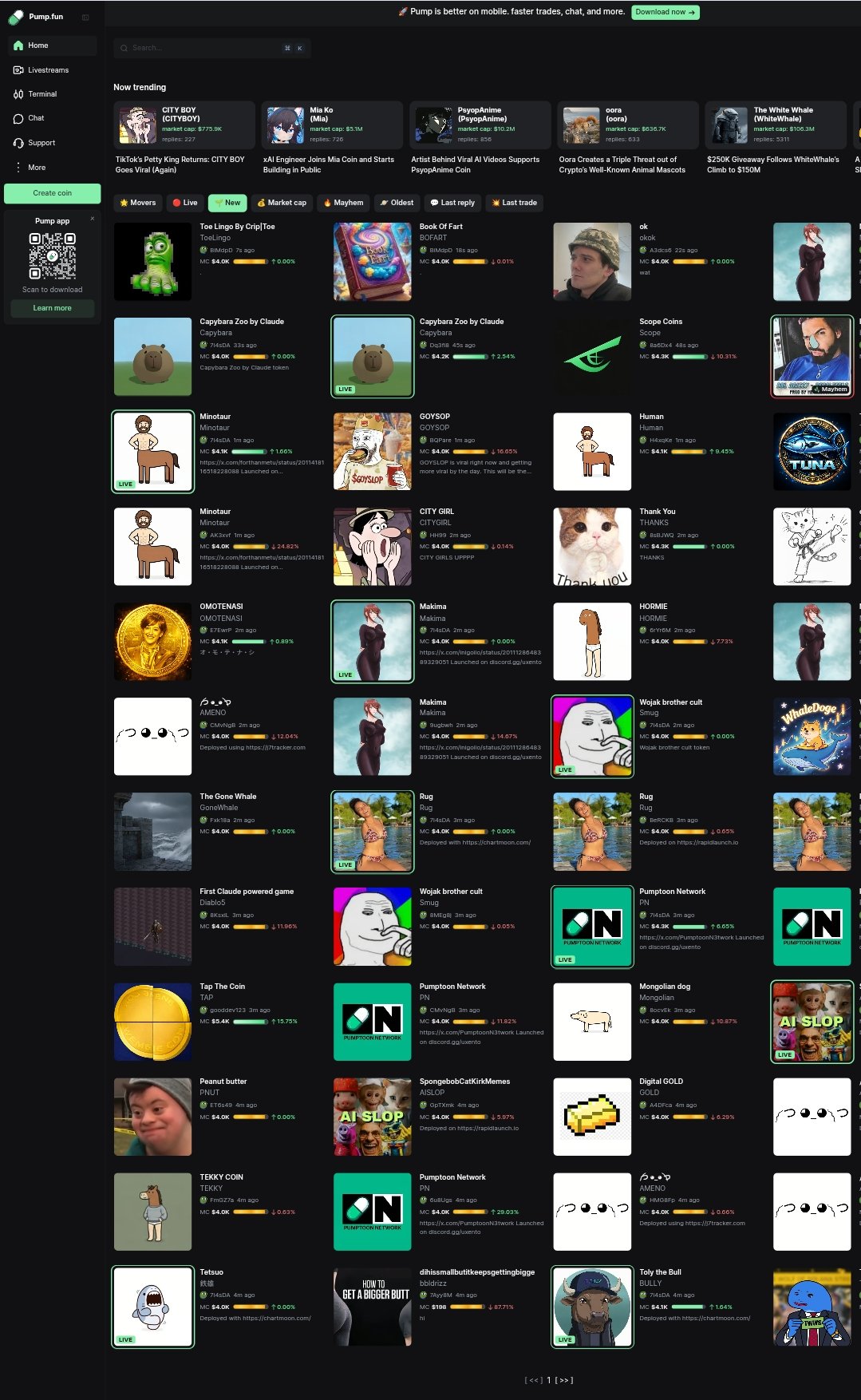Select the Market cap sort filter
Image resolution: width=861 pixels, height=1400 pixels.
[282, 203]
